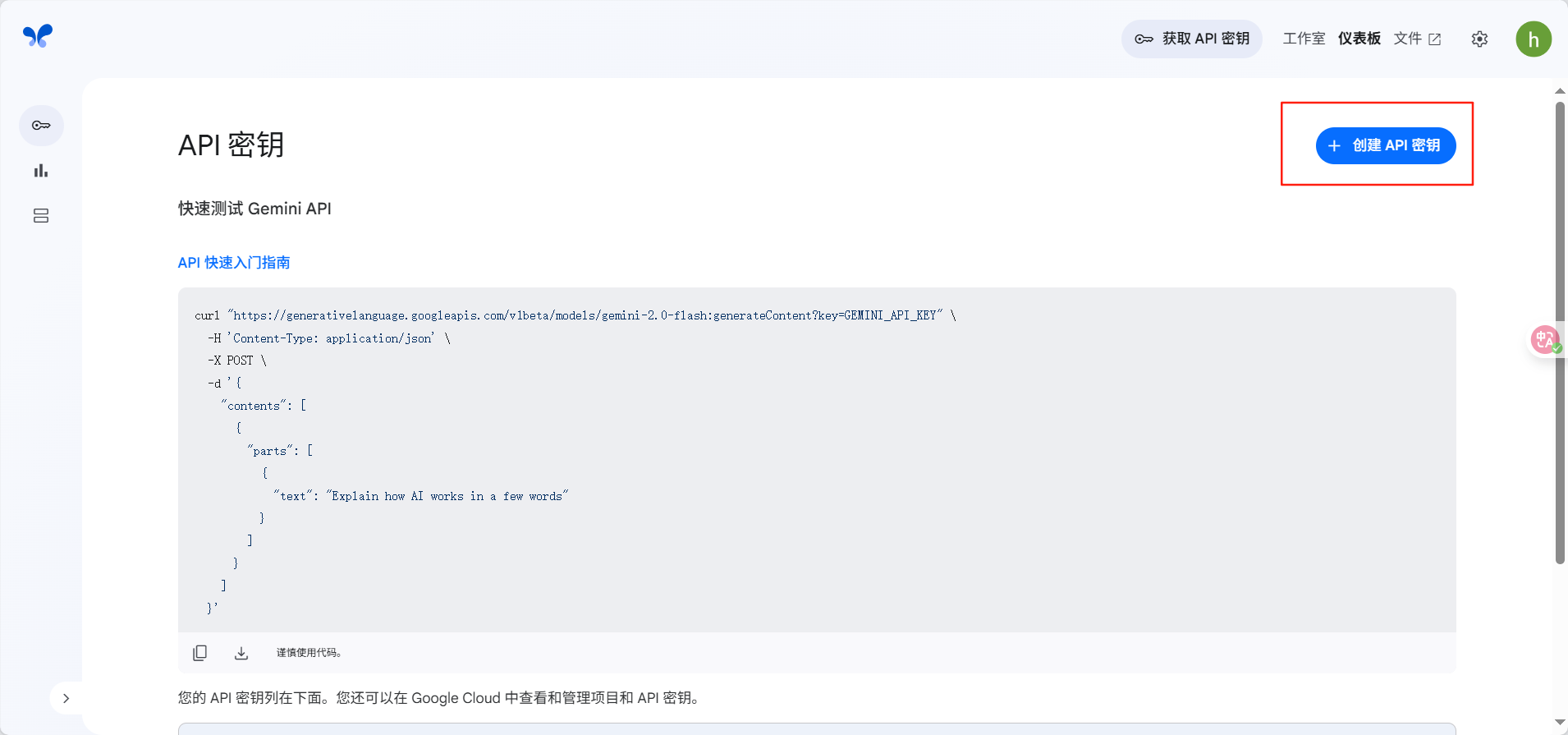Open the usage bar chart sidebar icon
The image size is (1568, 735).
(x=41, y=171)
